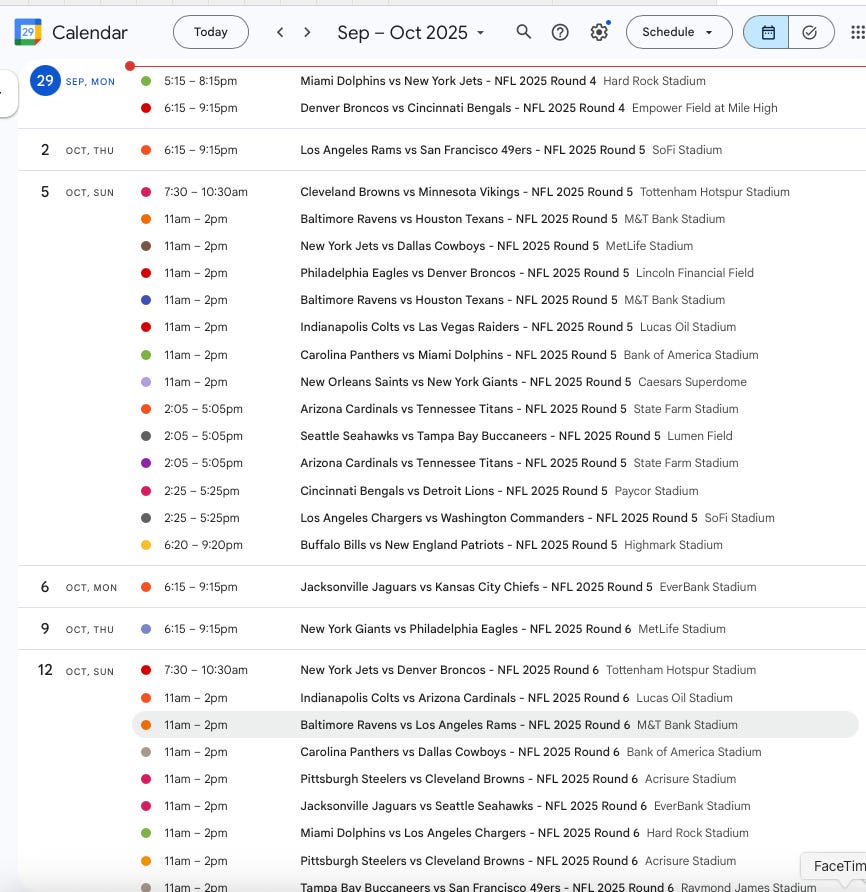866x892 pixels.
Task: Open the 2 Oct, Thu day
Action: tap(45, 150)
